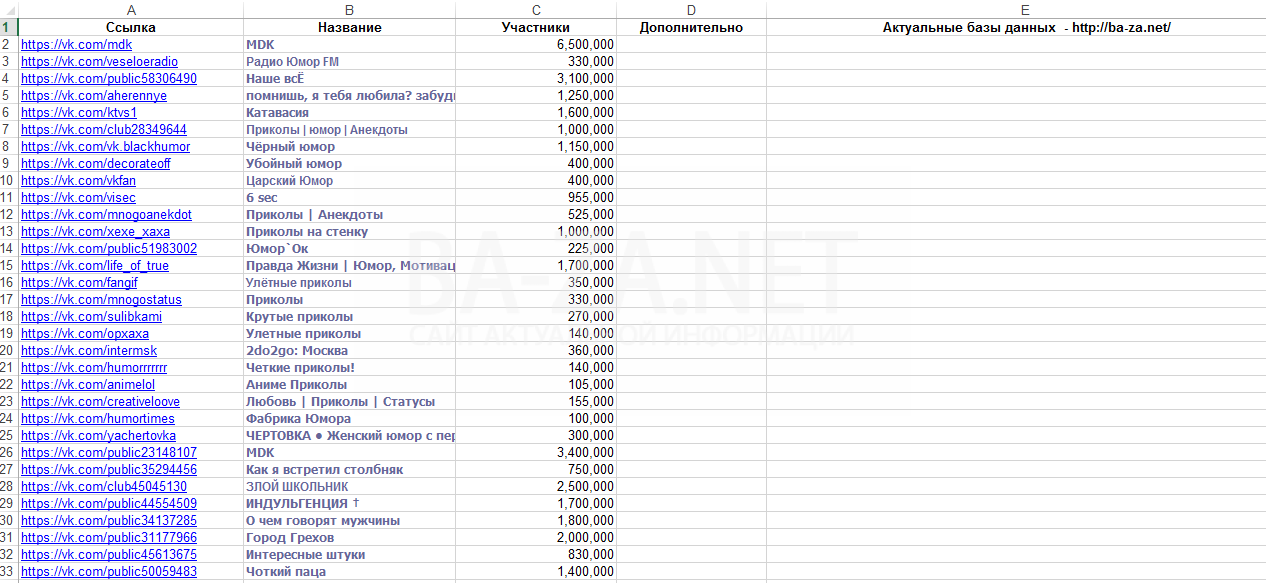Visit the vk.com/club45045130 link
The image size is (1266, 583).
(x=104, y=486)
